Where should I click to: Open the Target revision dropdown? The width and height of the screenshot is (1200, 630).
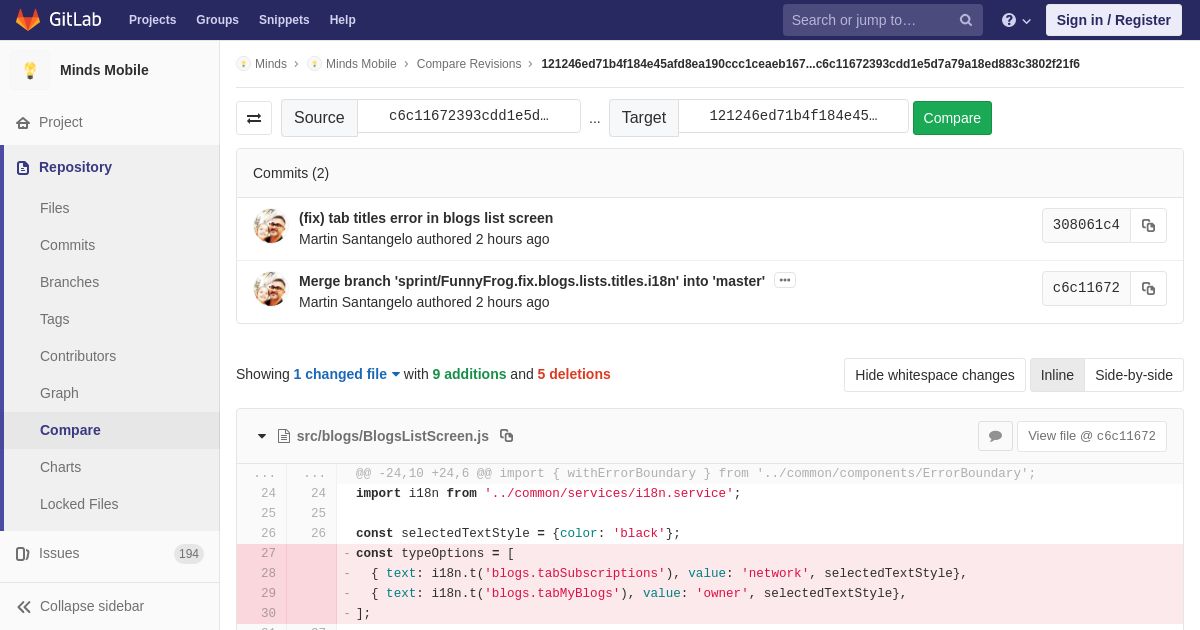click(793, 116)
